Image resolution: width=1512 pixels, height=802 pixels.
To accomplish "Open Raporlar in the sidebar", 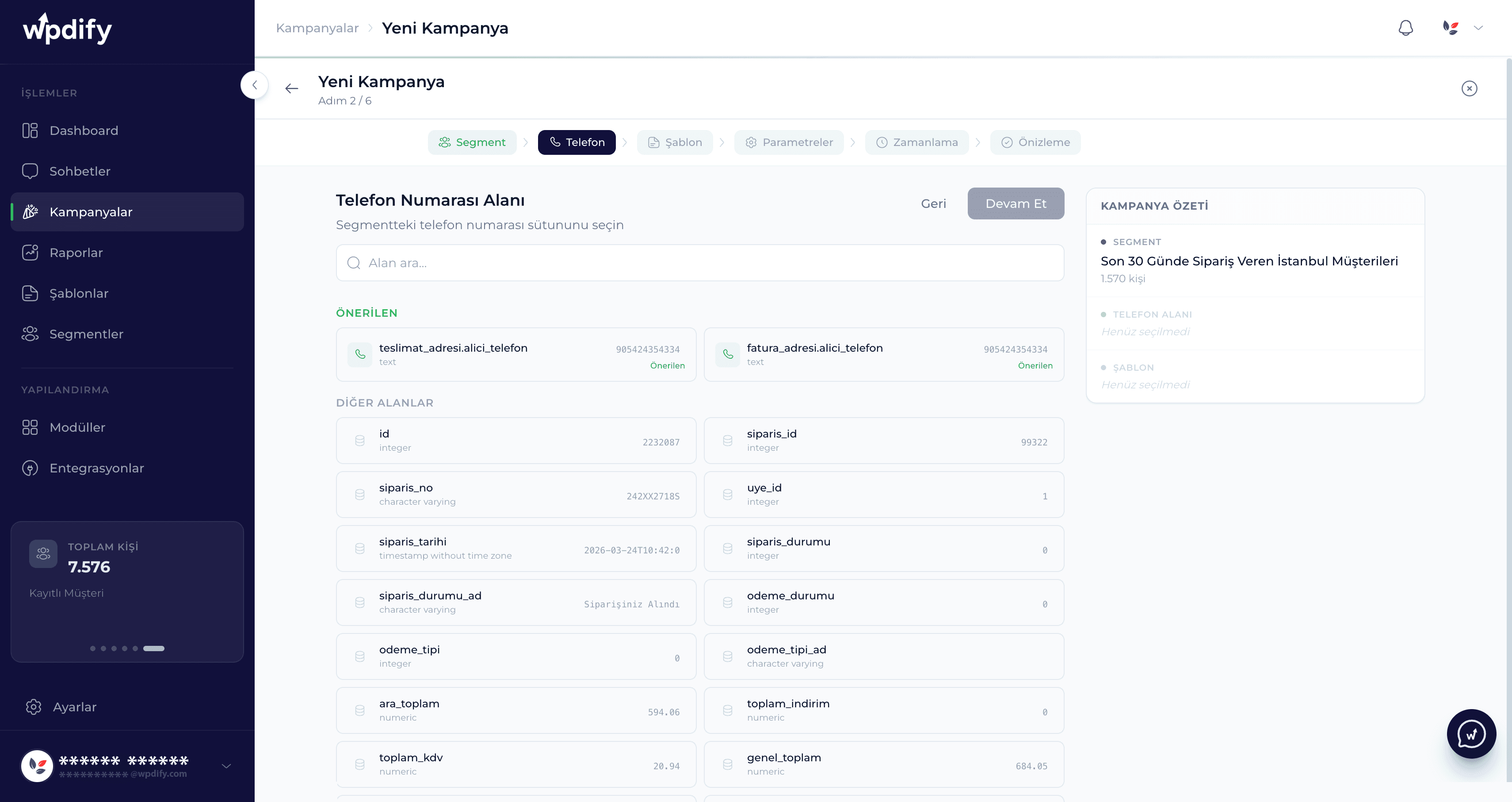I will [127, 253].
